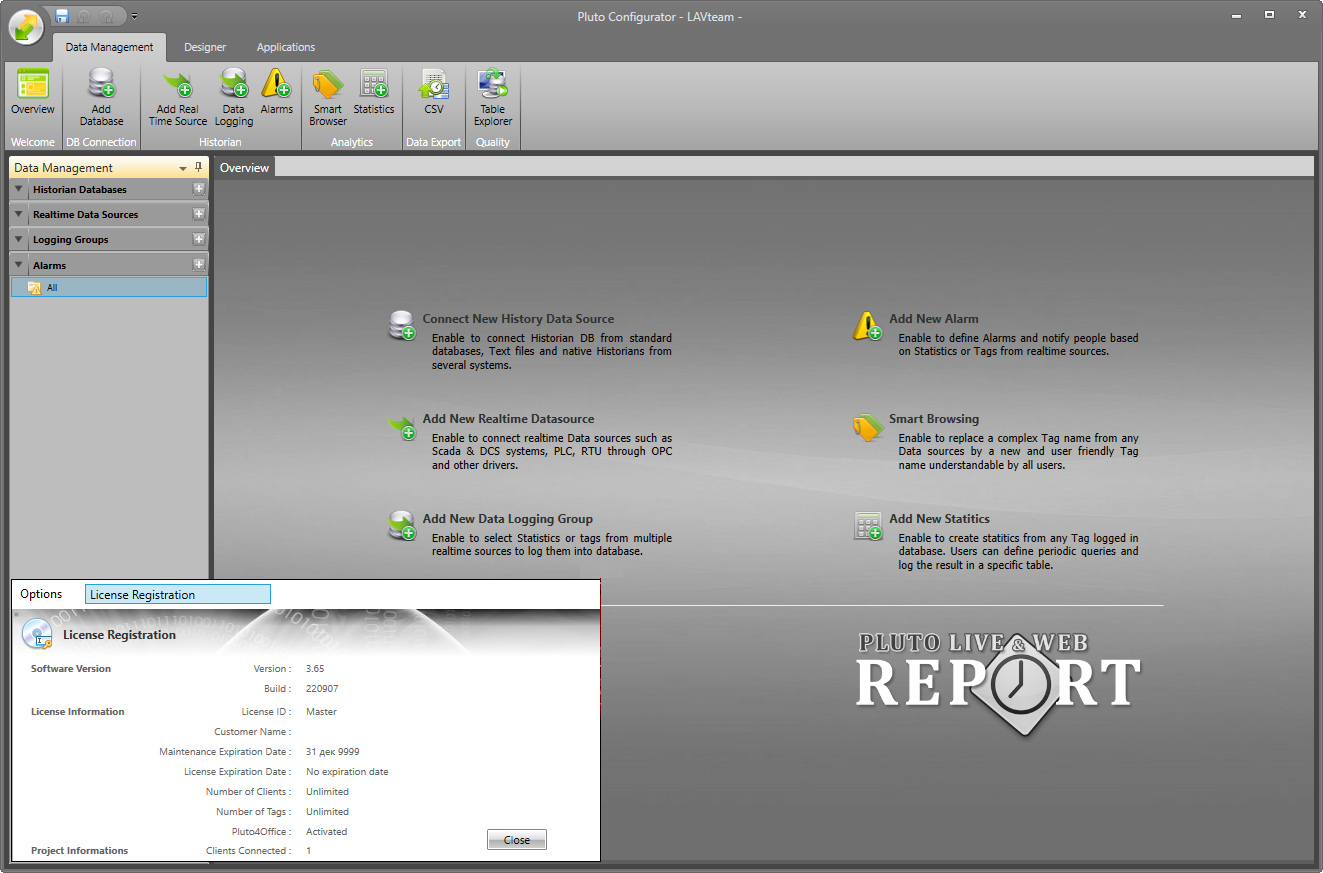1323x873 pixels.
Task: Click the plus button on Alarms header
Action: pyautogui.click(x=199, y=265)
